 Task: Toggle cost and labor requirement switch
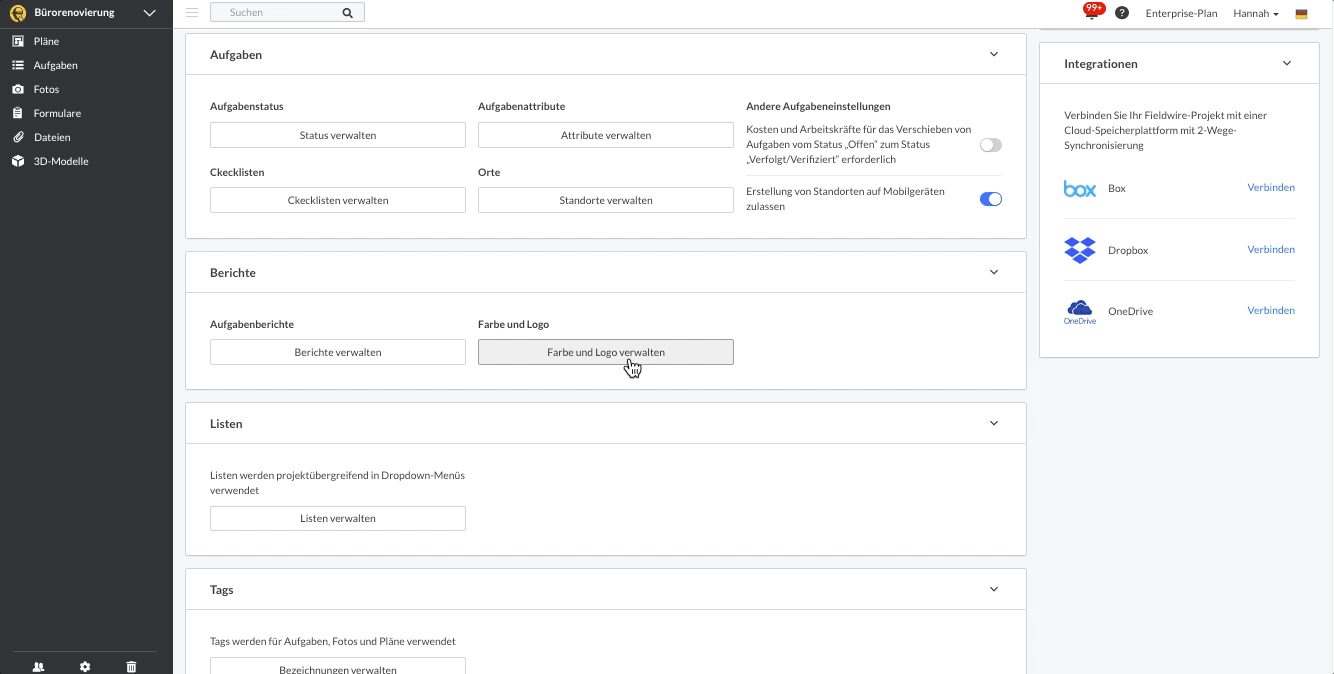pyautogui.click(x=990, y=145)
